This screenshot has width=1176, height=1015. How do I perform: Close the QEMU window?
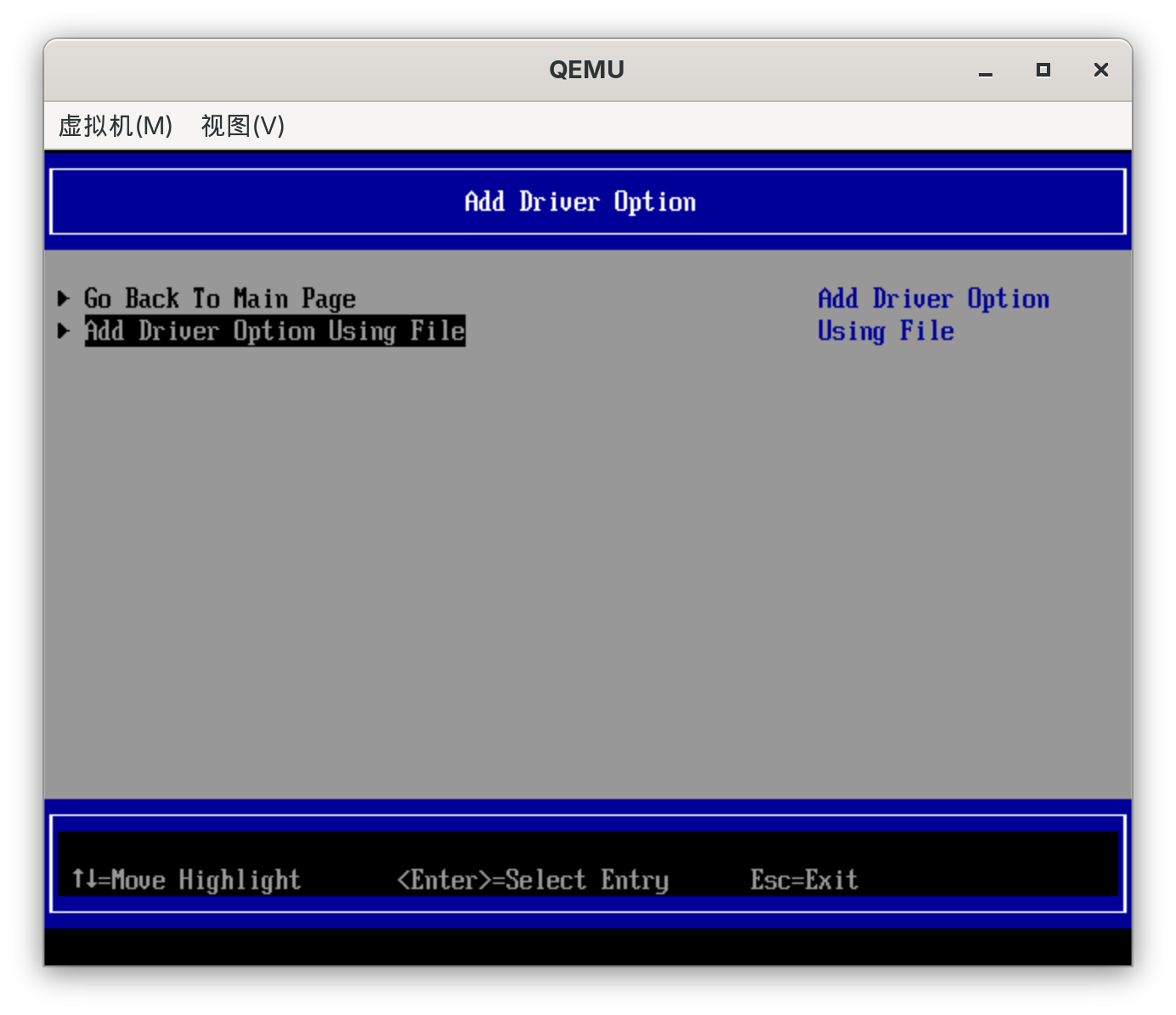coord(1101,70)
